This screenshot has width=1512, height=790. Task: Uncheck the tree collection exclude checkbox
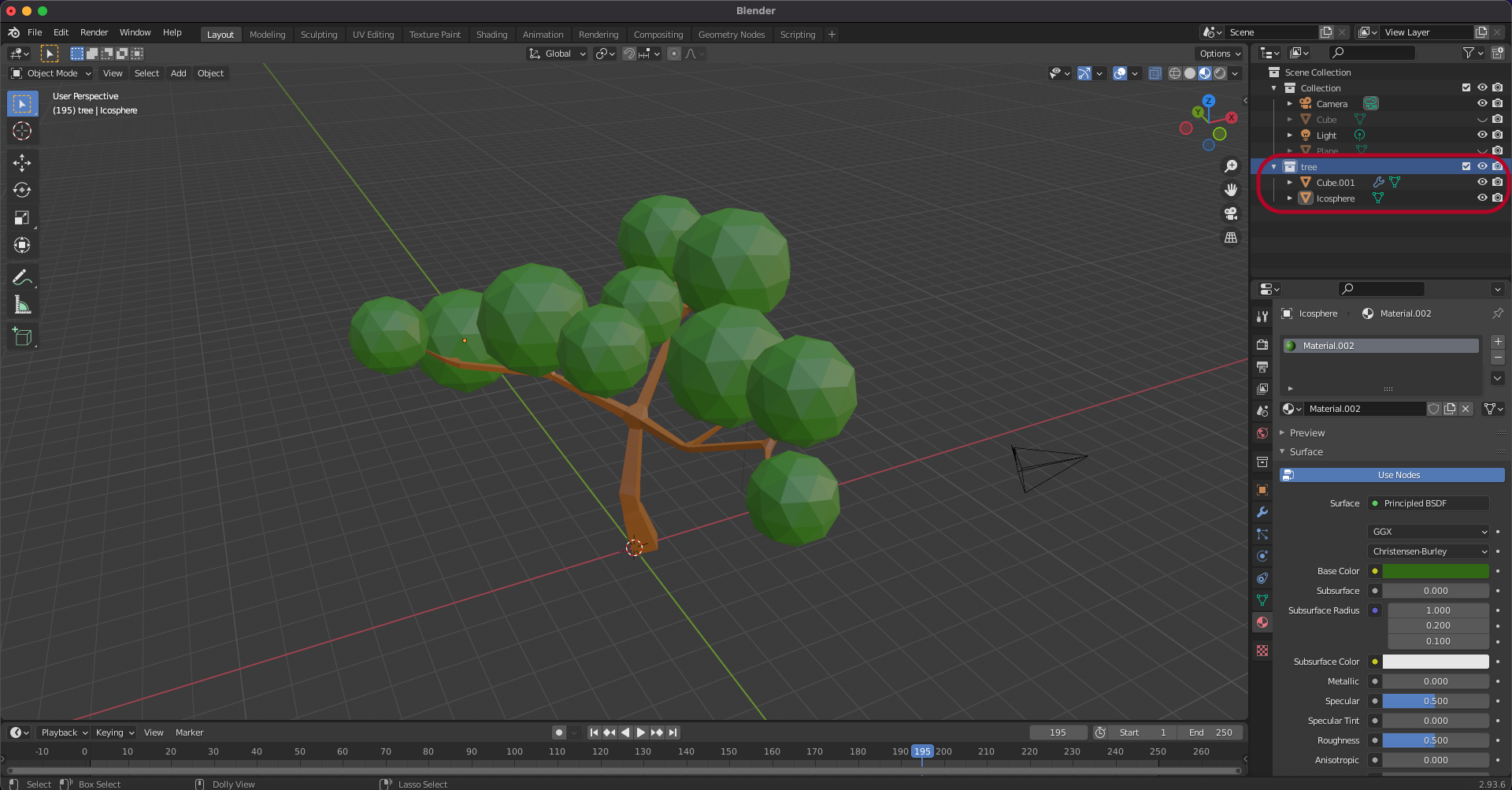pyautogui.click(x=1466, y=166)
